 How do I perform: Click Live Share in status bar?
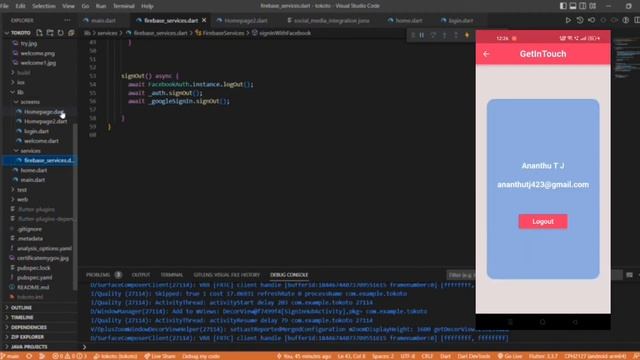coord(160,356)
